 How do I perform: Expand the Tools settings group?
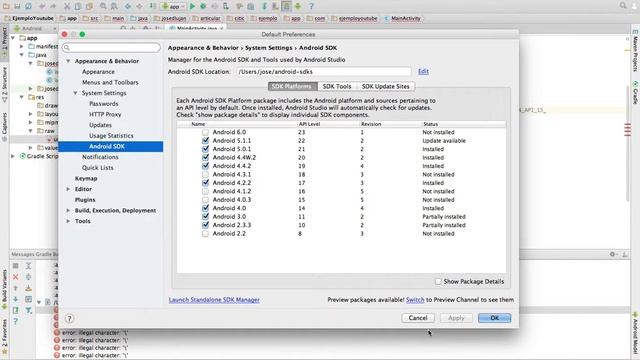coord(68,221)
